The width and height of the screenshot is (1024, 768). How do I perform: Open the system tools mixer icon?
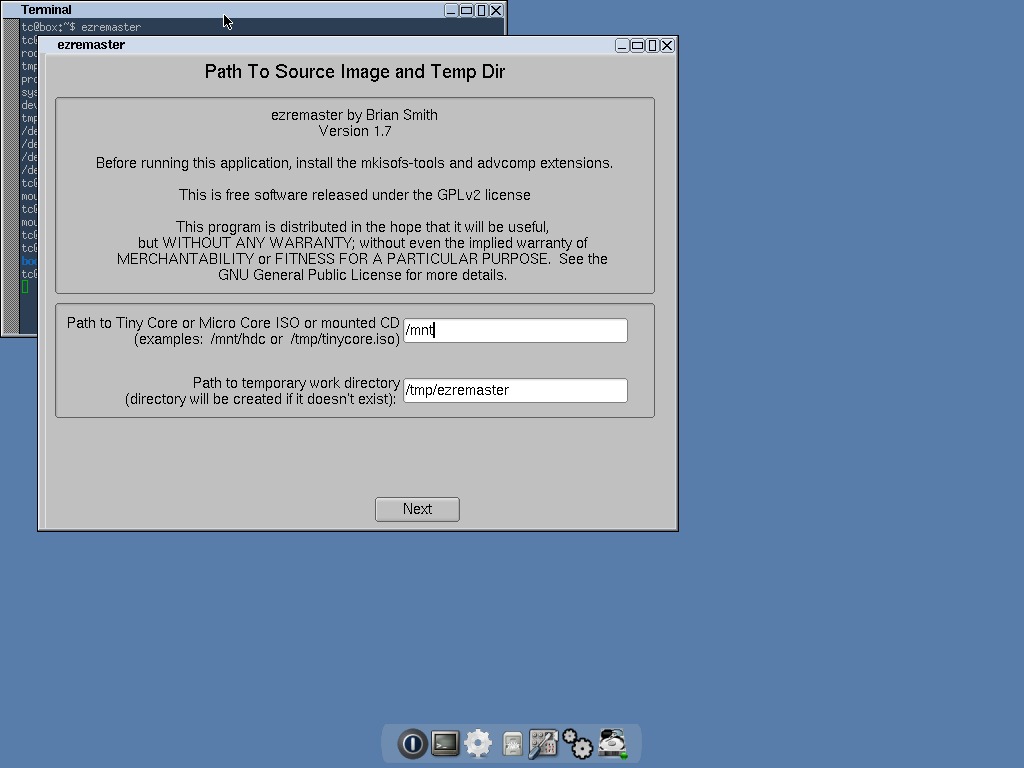(543, 743)
